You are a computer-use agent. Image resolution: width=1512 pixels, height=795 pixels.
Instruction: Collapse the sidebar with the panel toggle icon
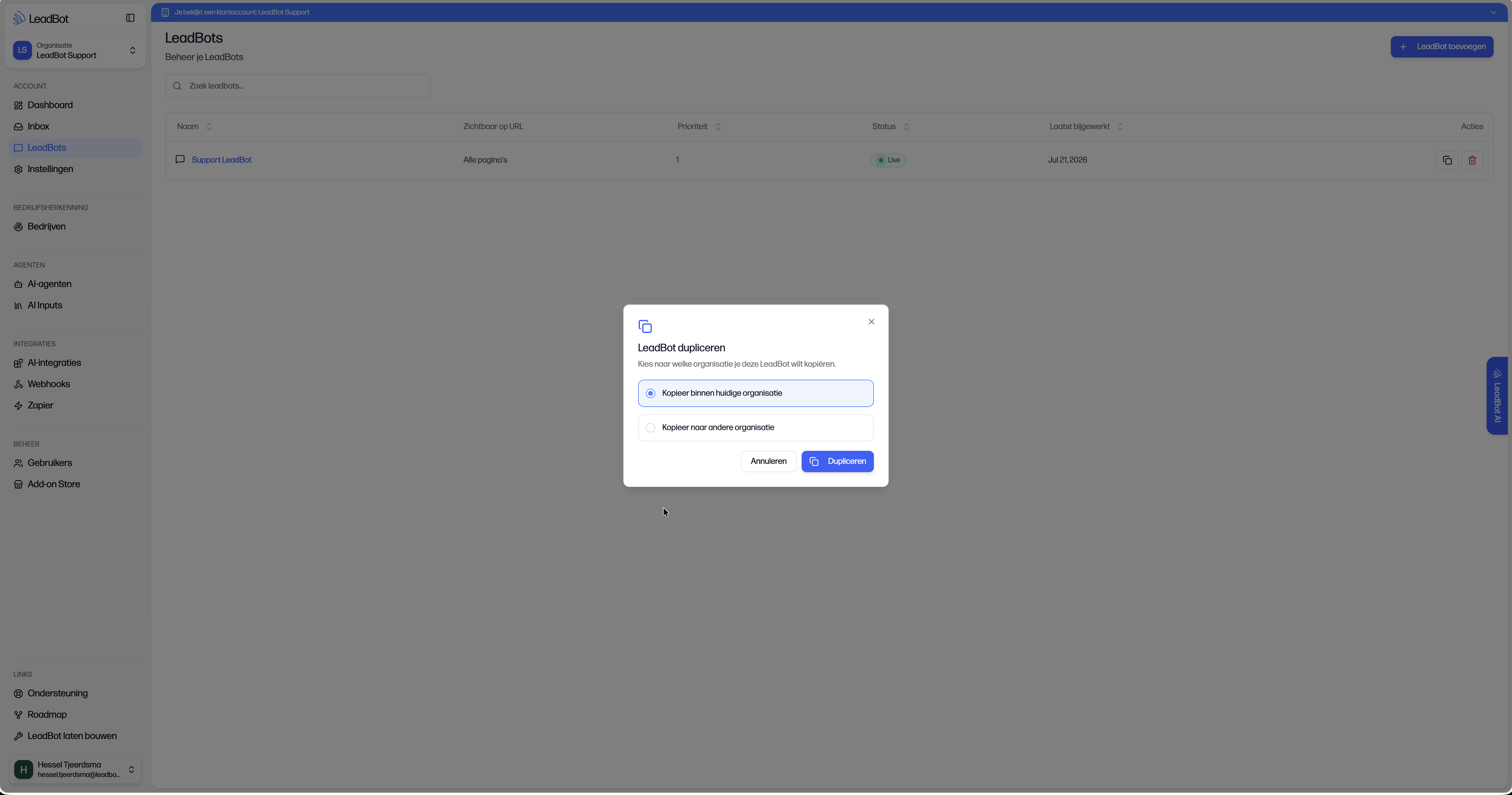tap(130, 18)
